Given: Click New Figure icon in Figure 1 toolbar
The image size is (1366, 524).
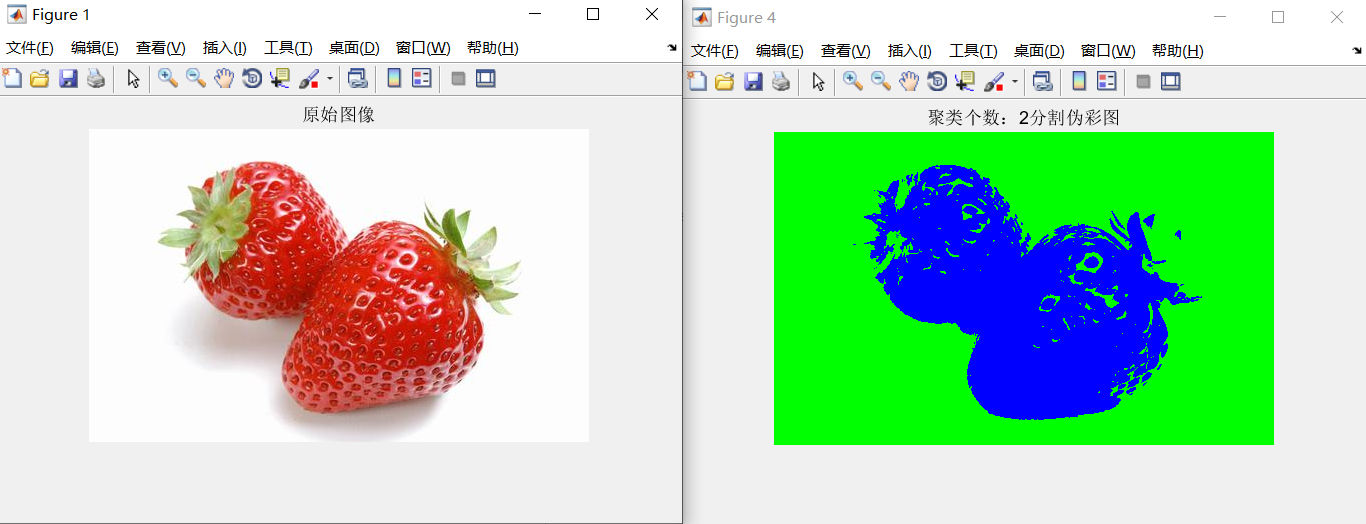Looking at the screenshot, I should (x=12, y=78).
